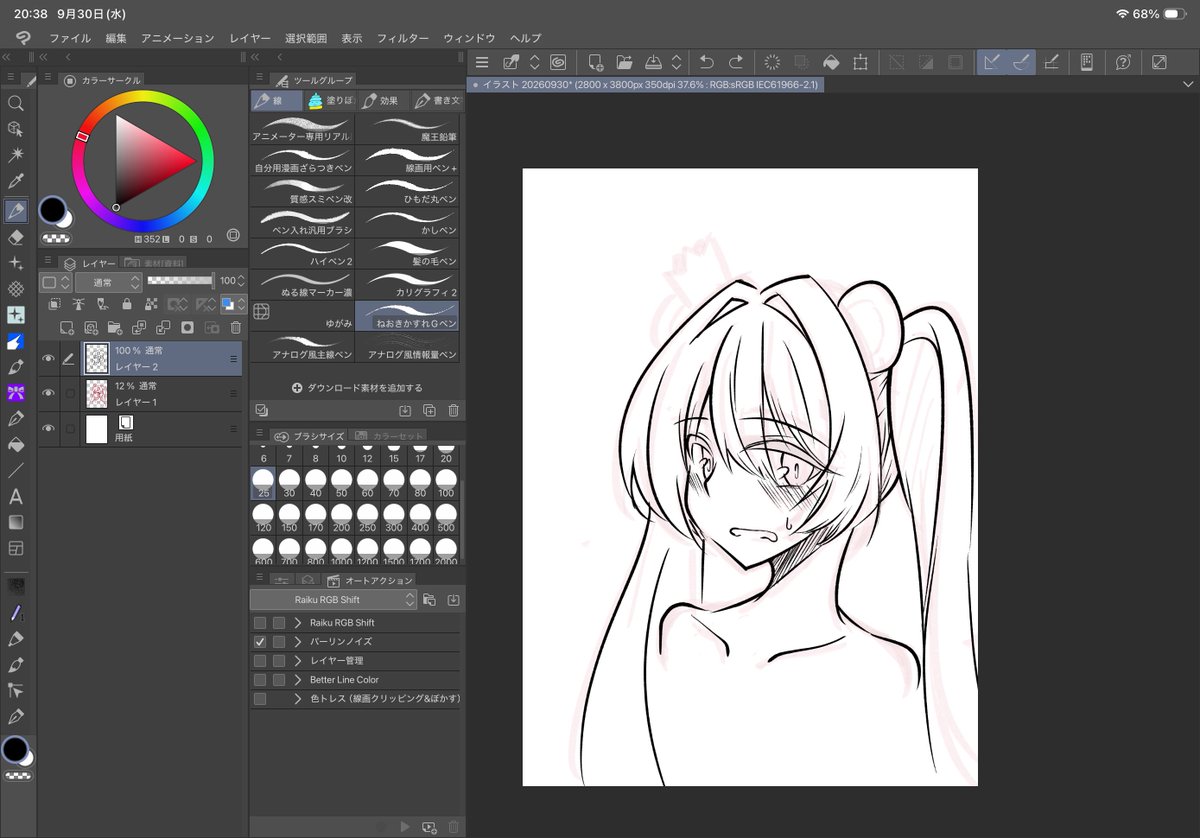Create a new raster layer
Viewport: 1200px width, 838px height.
point(67,327)
